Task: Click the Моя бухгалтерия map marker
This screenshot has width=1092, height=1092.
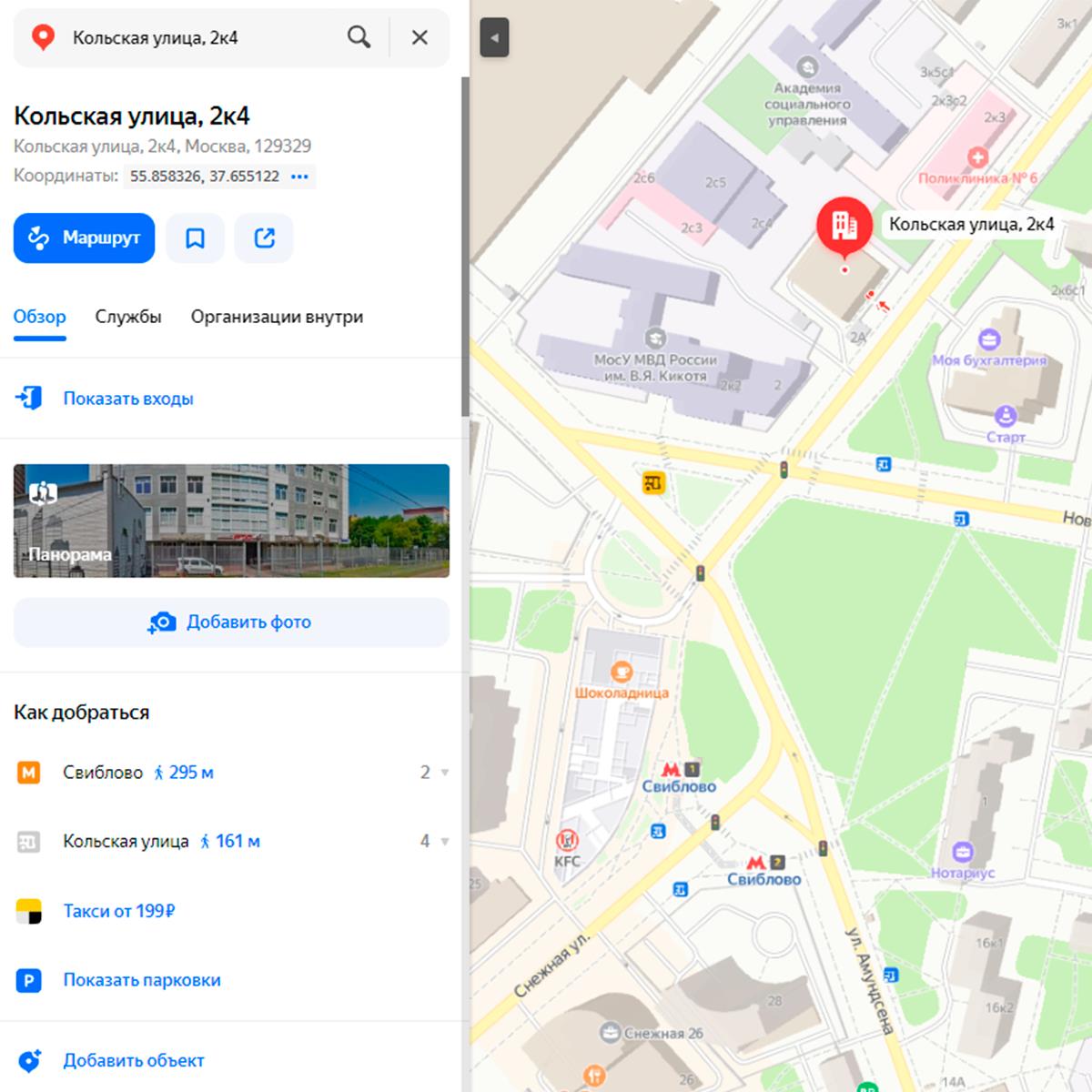Action: click(x=989, y=340)
